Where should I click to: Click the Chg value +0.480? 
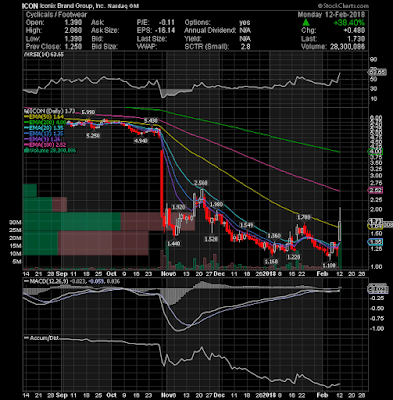[355, 31]
